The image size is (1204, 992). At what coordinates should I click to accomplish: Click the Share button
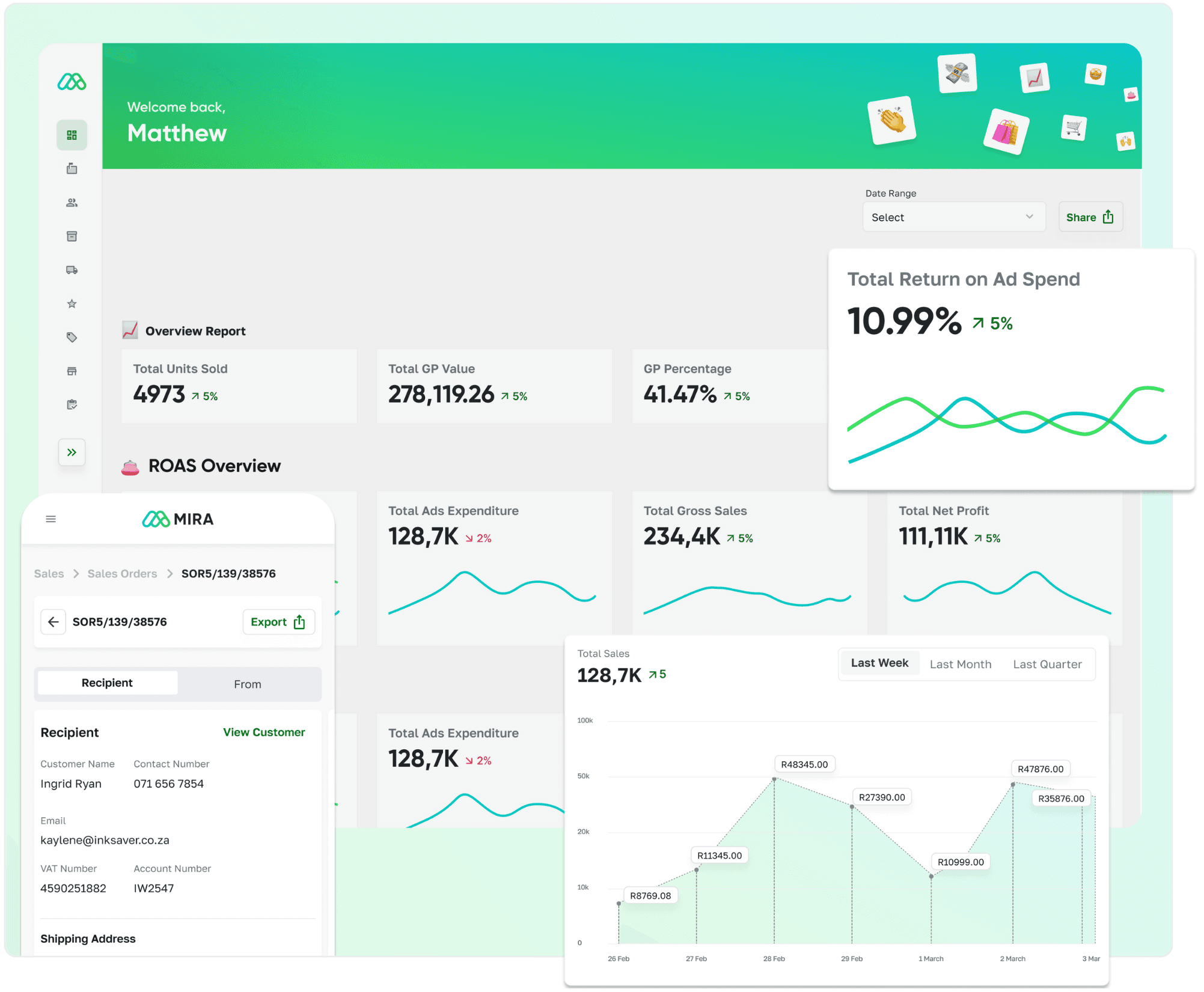tap(1090, 218)
